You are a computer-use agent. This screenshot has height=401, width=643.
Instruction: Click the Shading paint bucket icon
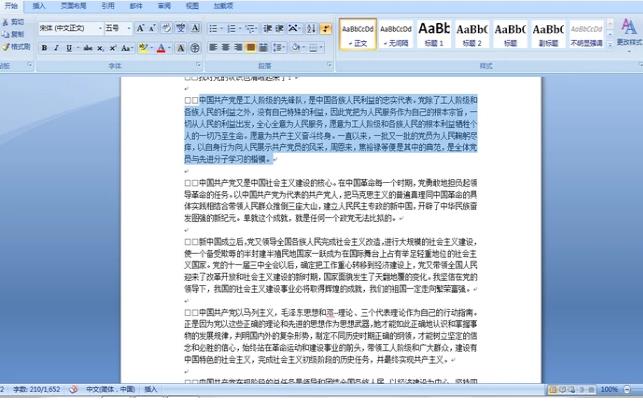click(x=296, y=48)
